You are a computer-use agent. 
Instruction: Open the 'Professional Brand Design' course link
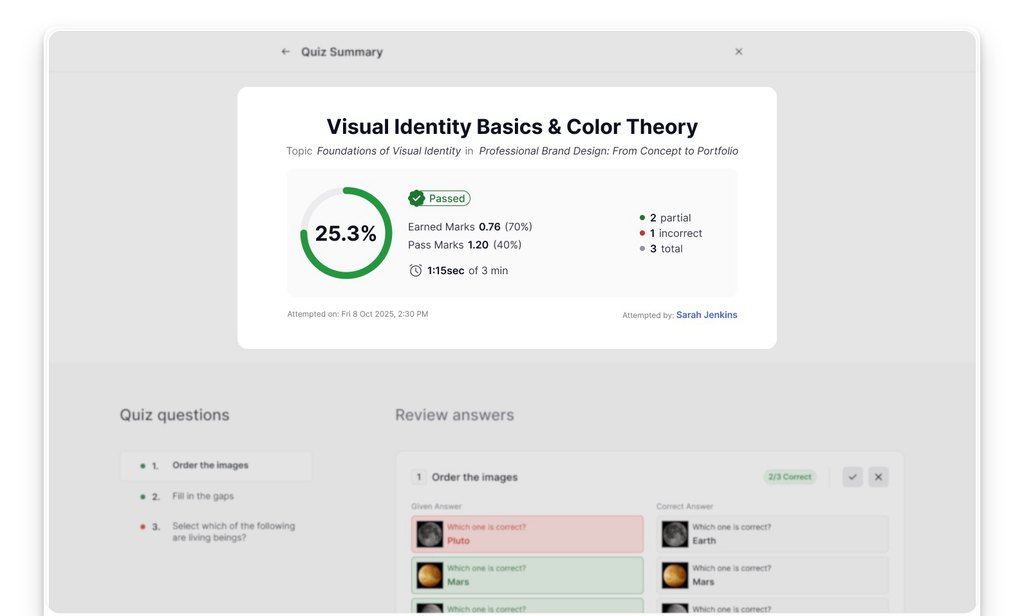[609, 151]
